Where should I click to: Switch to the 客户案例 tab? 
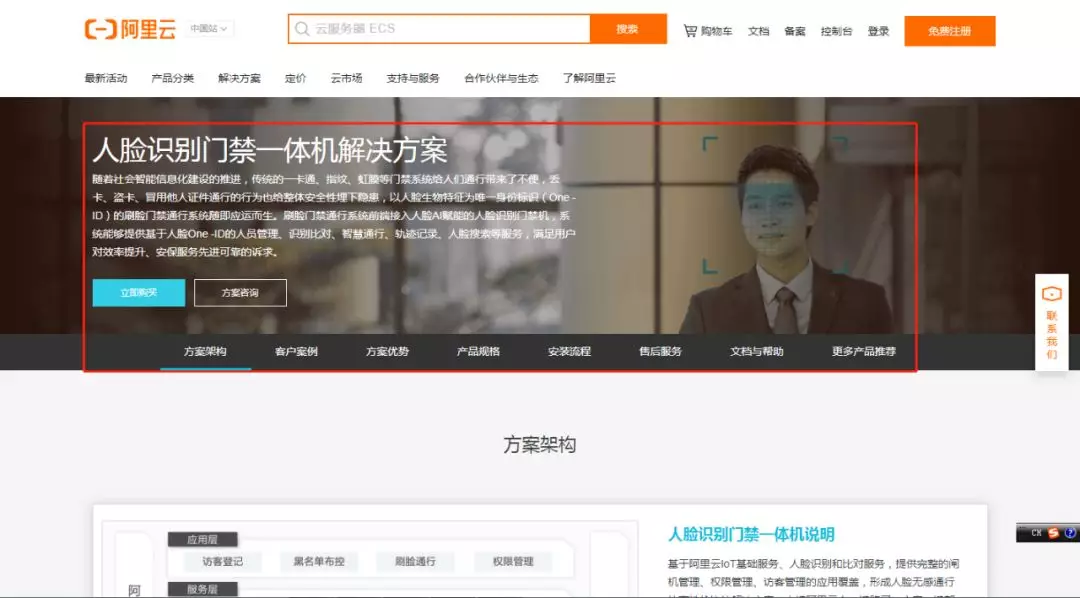(x=296, y=352)
